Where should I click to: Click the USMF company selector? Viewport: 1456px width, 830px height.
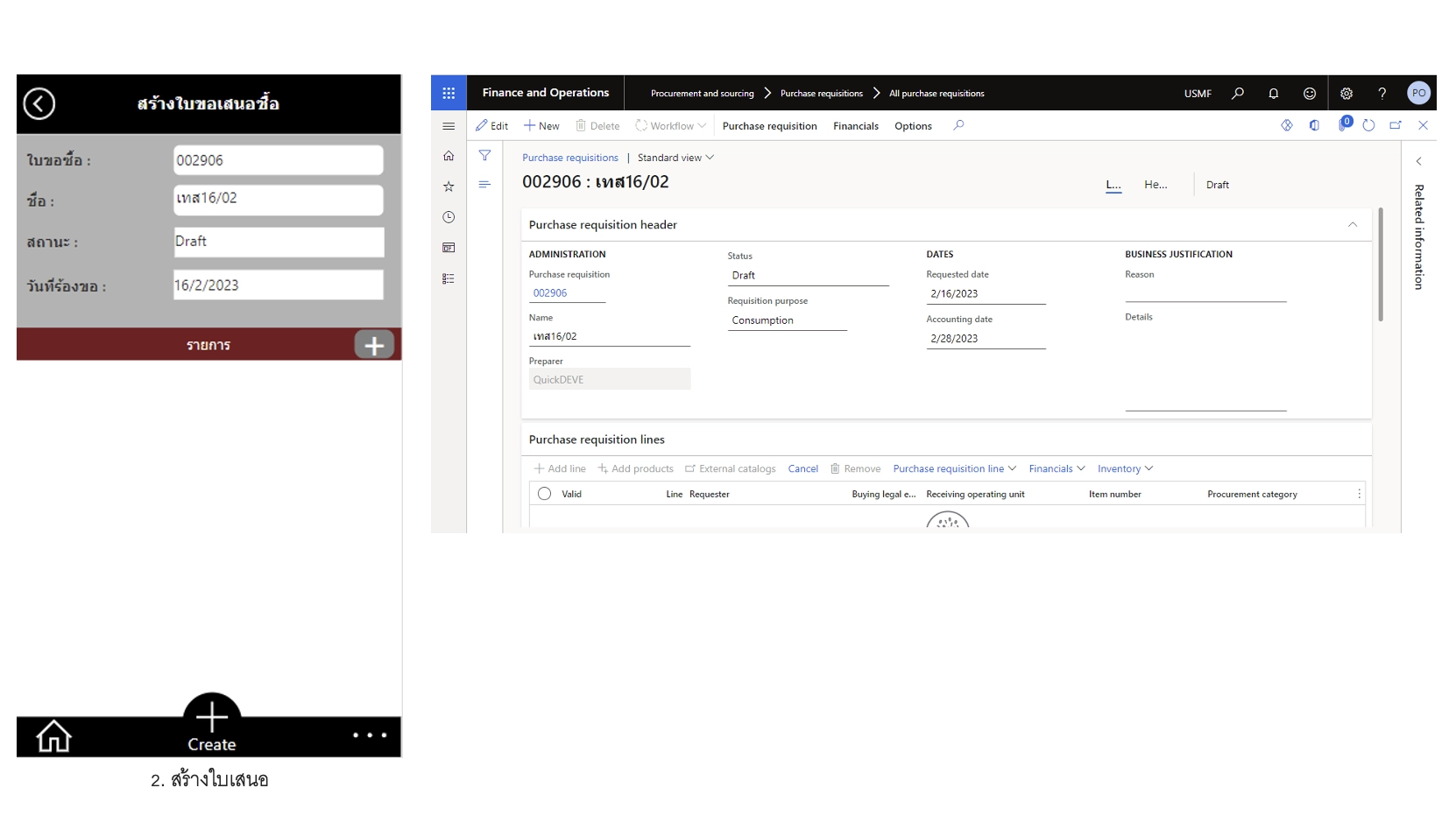pyautogui.click(x=1198, y=94)
